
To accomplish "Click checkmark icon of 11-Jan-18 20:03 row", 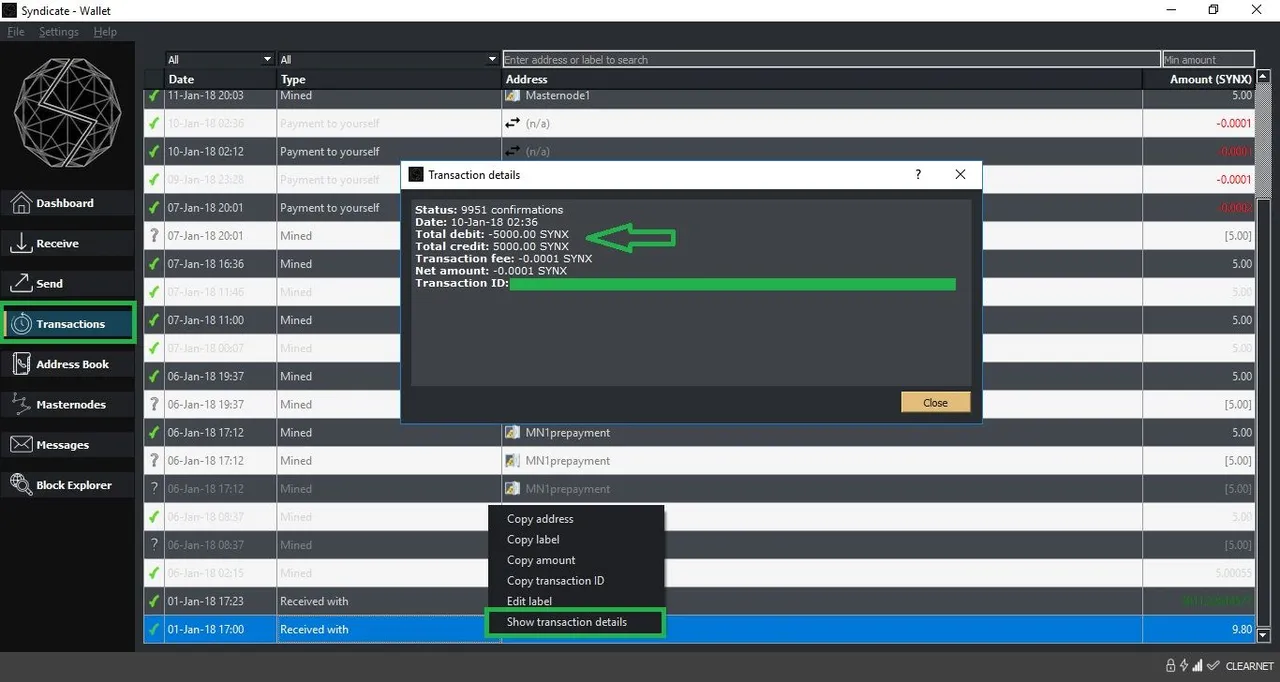I will (154, 96).
